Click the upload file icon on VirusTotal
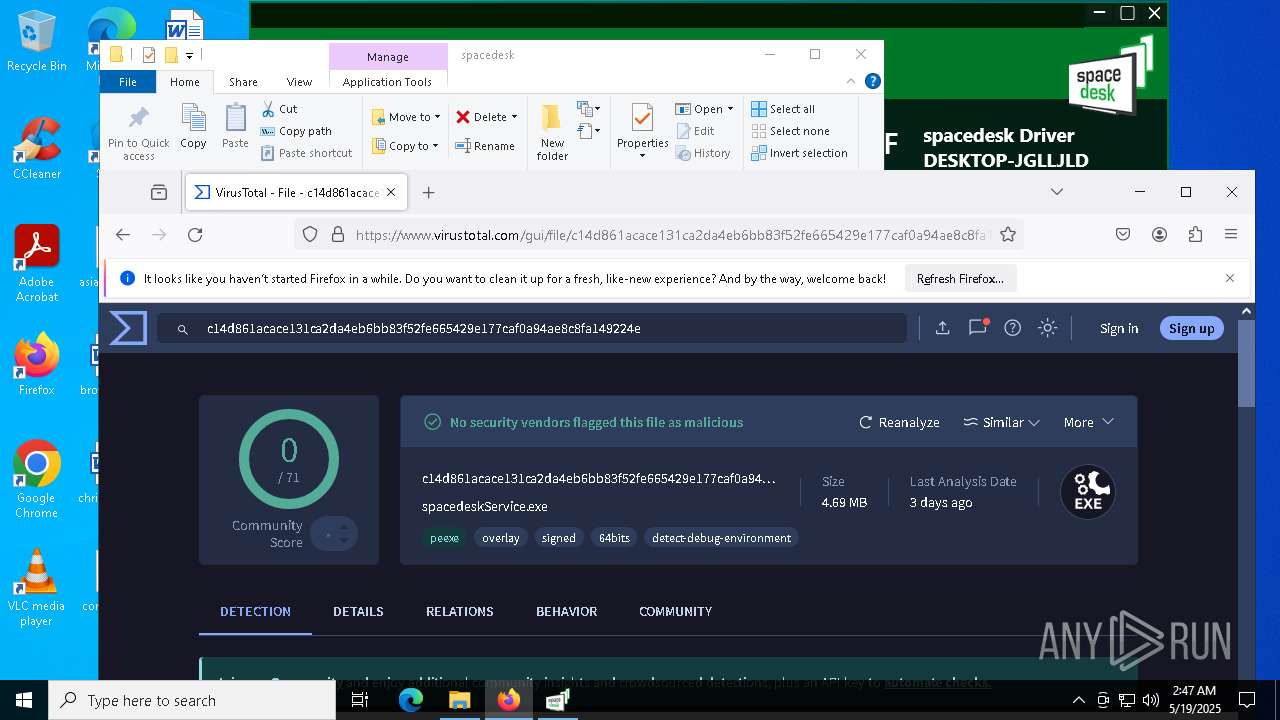This screenshot has width=1280, height=720. 942,328
